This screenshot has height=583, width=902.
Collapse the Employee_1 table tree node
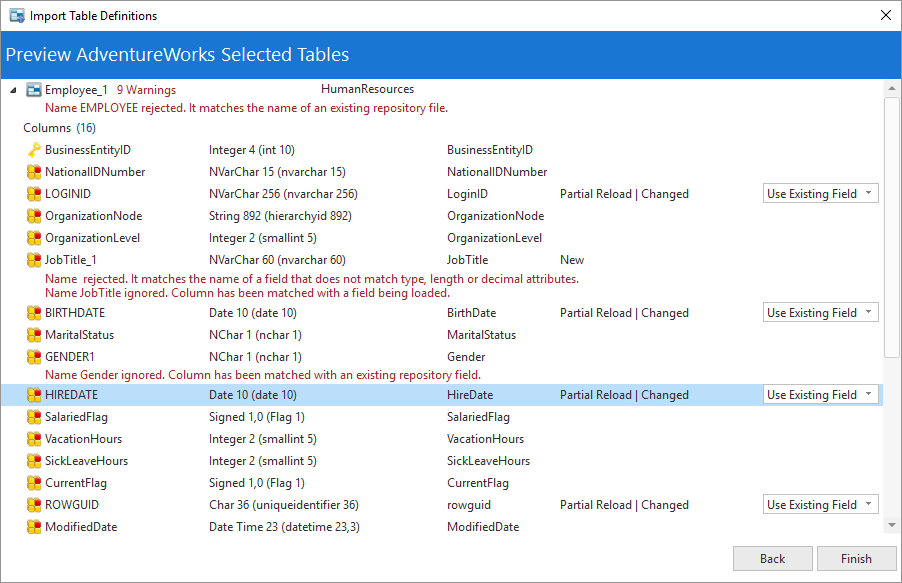[13, 90]
